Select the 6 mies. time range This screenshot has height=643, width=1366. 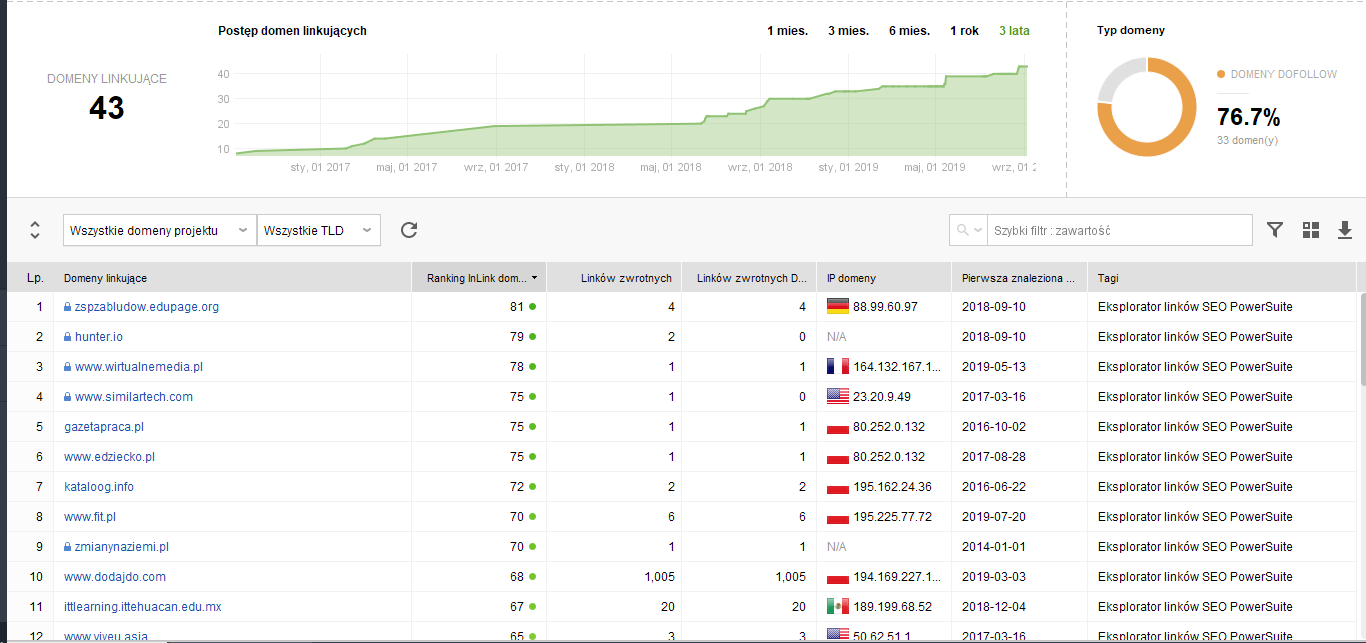point(909,31)
